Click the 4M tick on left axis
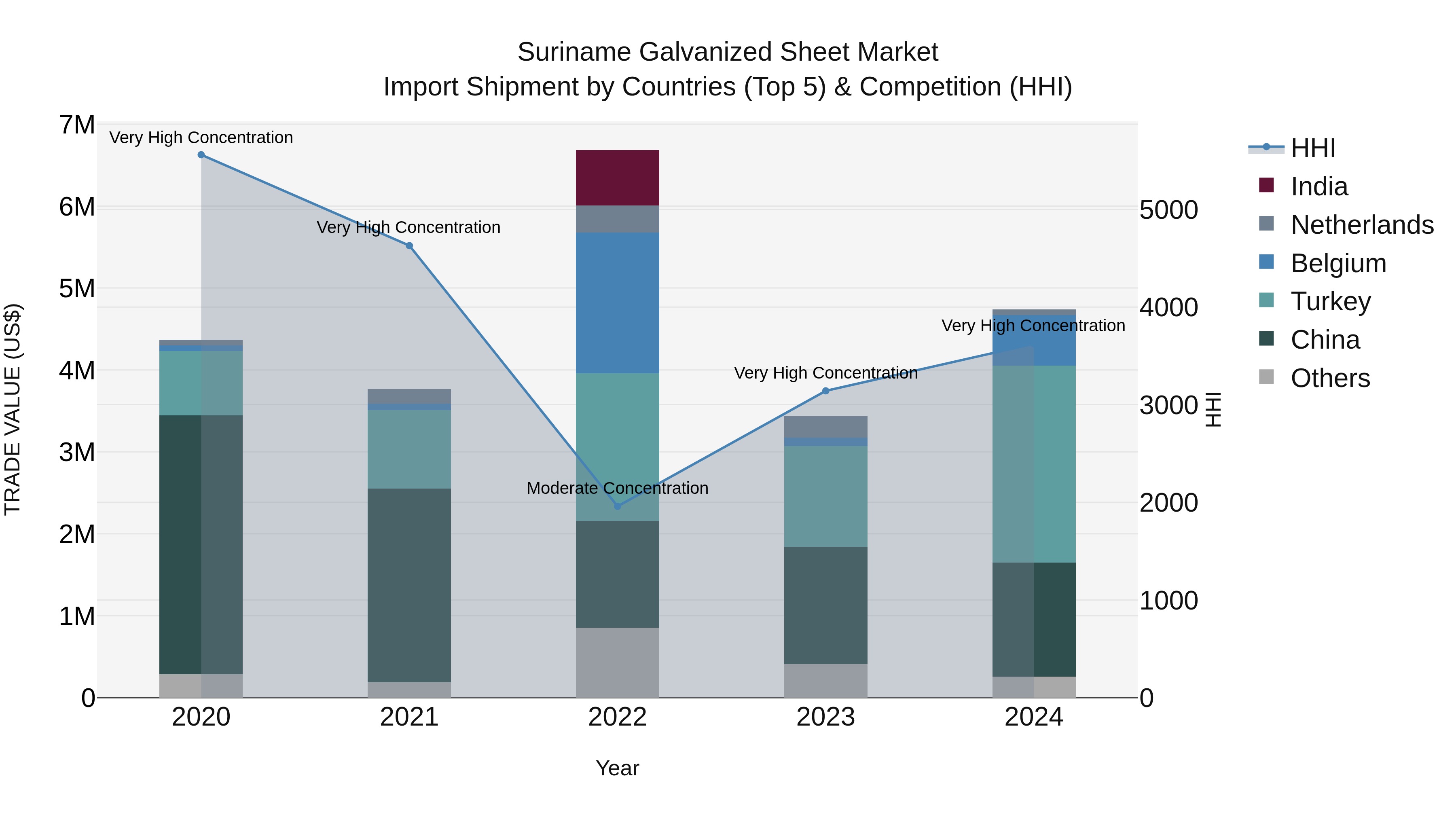The width and height of the screenshot is (1456, 819). pos(77,371)
